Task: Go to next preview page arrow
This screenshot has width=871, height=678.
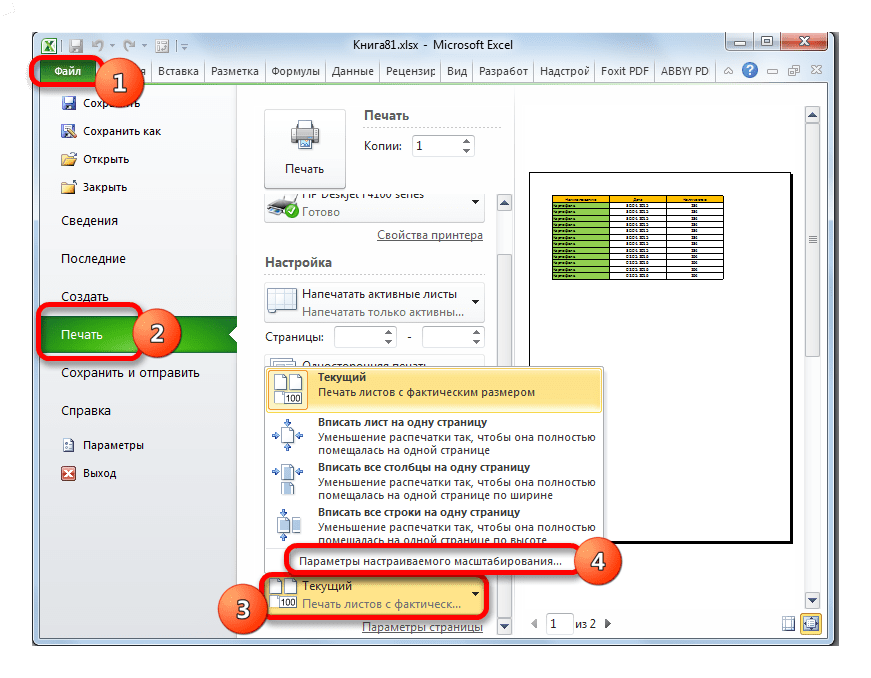Action: pos(608,624)
